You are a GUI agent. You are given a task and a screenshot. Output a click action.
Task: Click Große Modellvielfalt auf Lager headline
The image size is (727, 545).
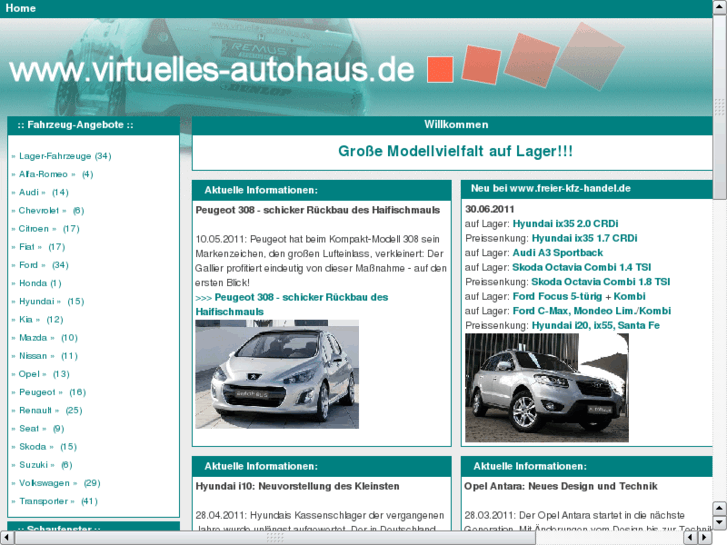(x=455, y=151)
